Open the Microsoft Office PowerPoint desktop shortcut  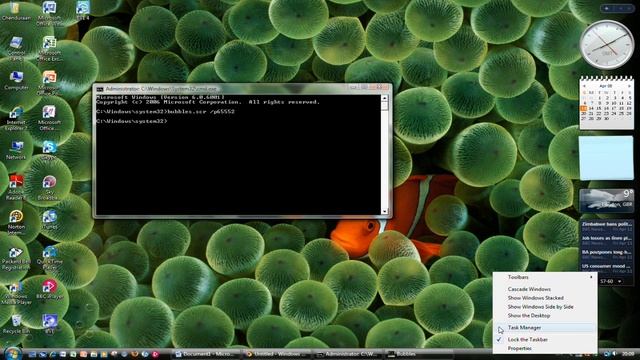pos(49,83)
